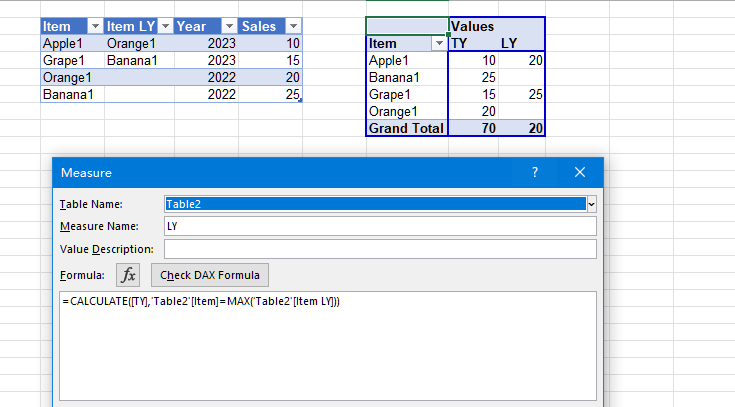Click the fx insert function icon
The width and height of the screenshot is (735, 407).
128,275
